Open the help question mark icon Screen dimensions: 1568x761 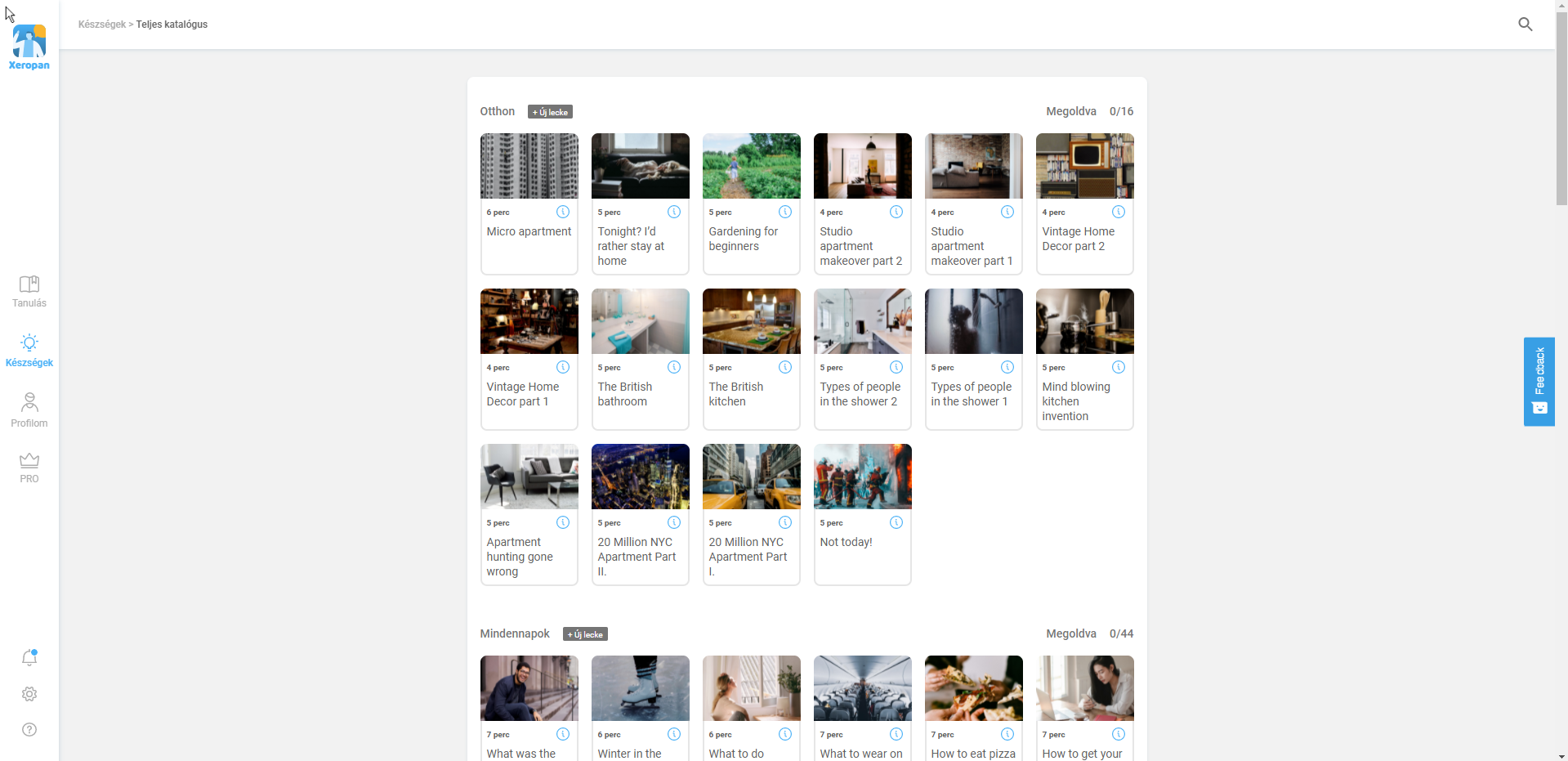click(29, 730)
